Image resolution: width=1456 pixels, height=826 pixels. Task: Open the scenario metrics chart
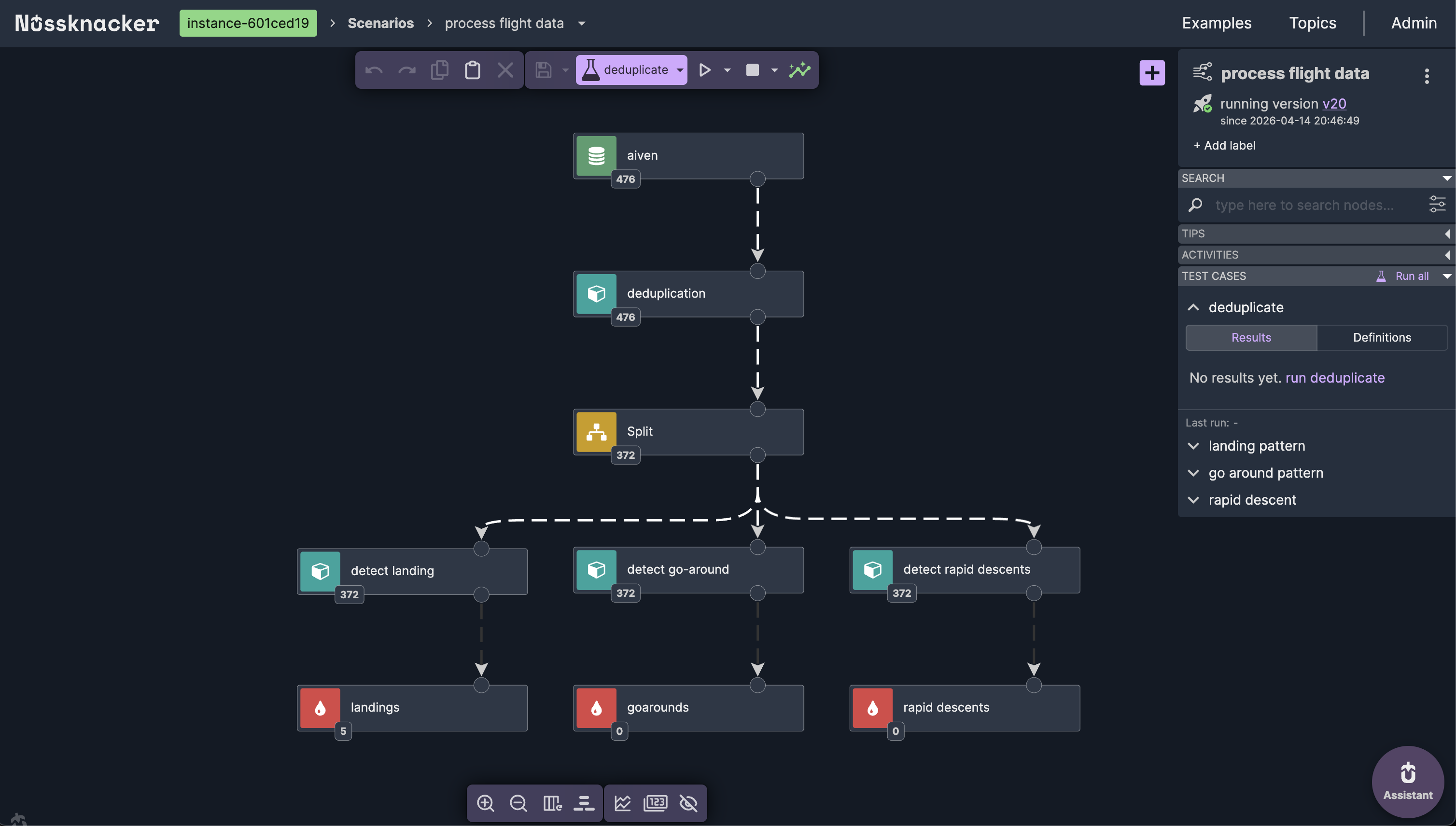[799, 69]
